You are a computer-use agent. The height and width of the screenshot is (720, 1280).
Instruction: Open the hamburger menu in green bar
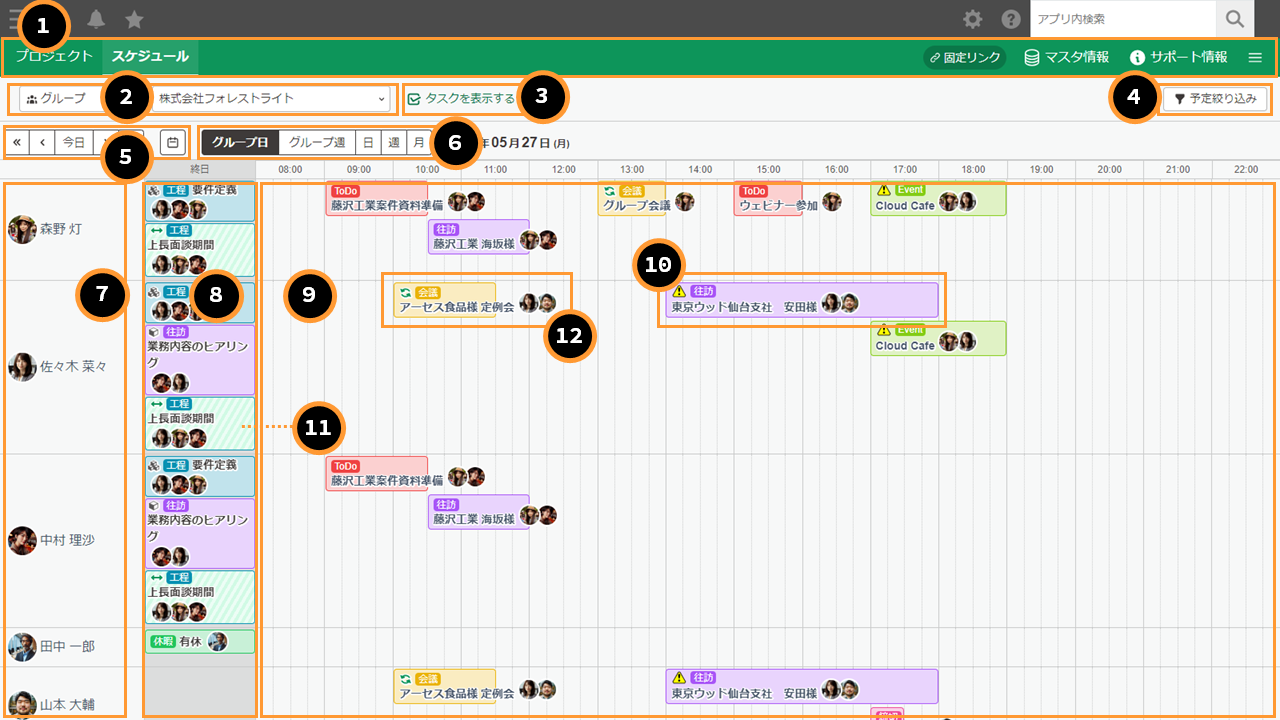pyautogui.click(x=1255, y=57)
